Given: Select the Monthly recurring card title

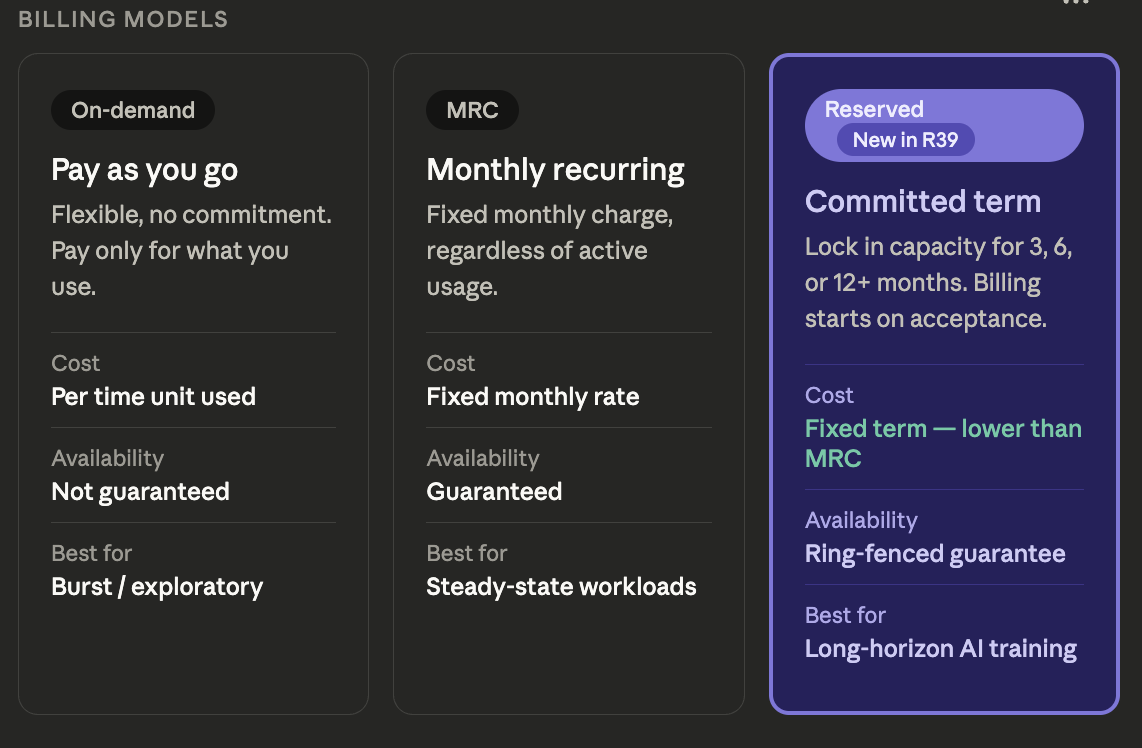Looking at the screenshot, I should point(555,170).
